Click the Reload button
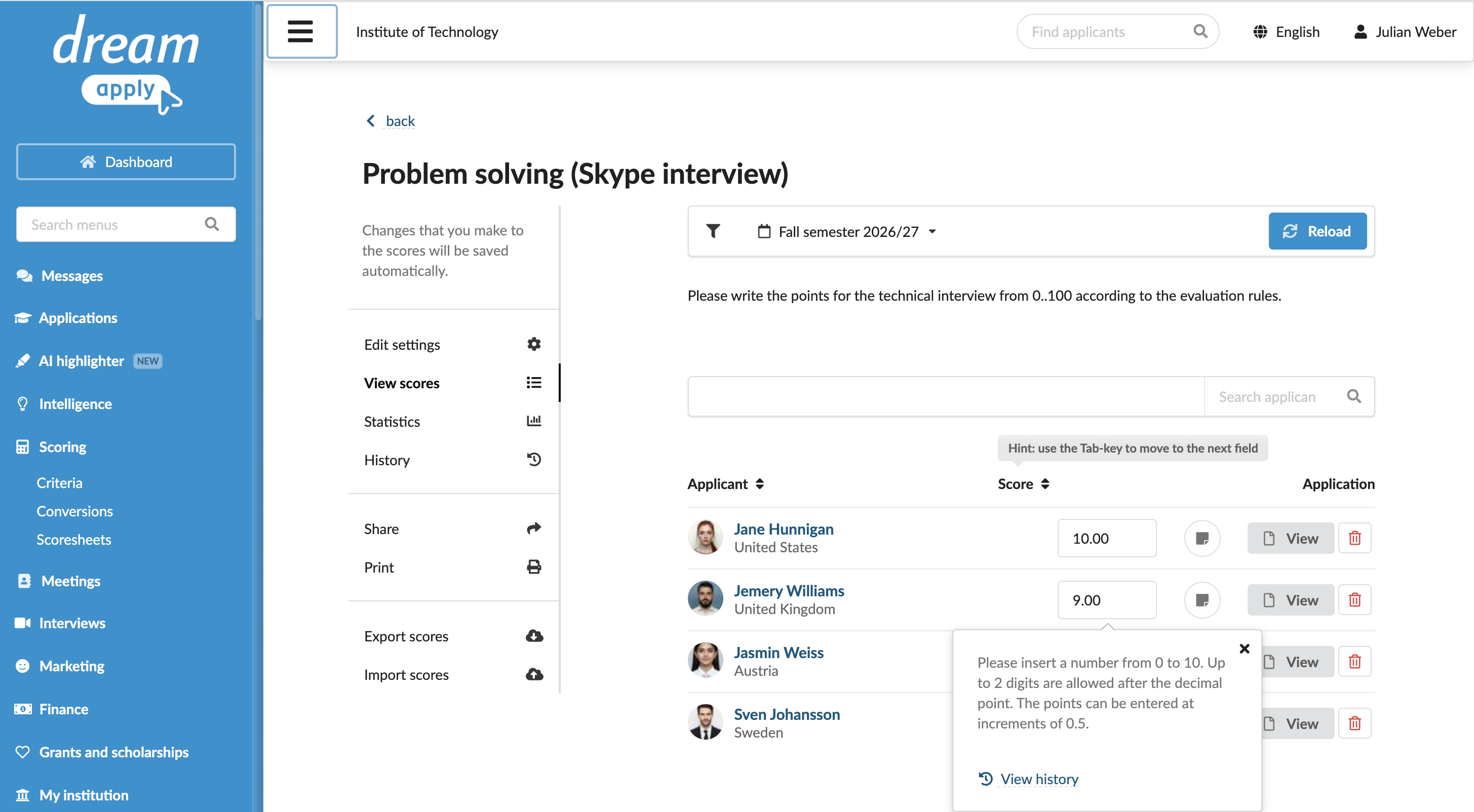This screenshot has width=1474, height=812. click(x=1317, y=231)
